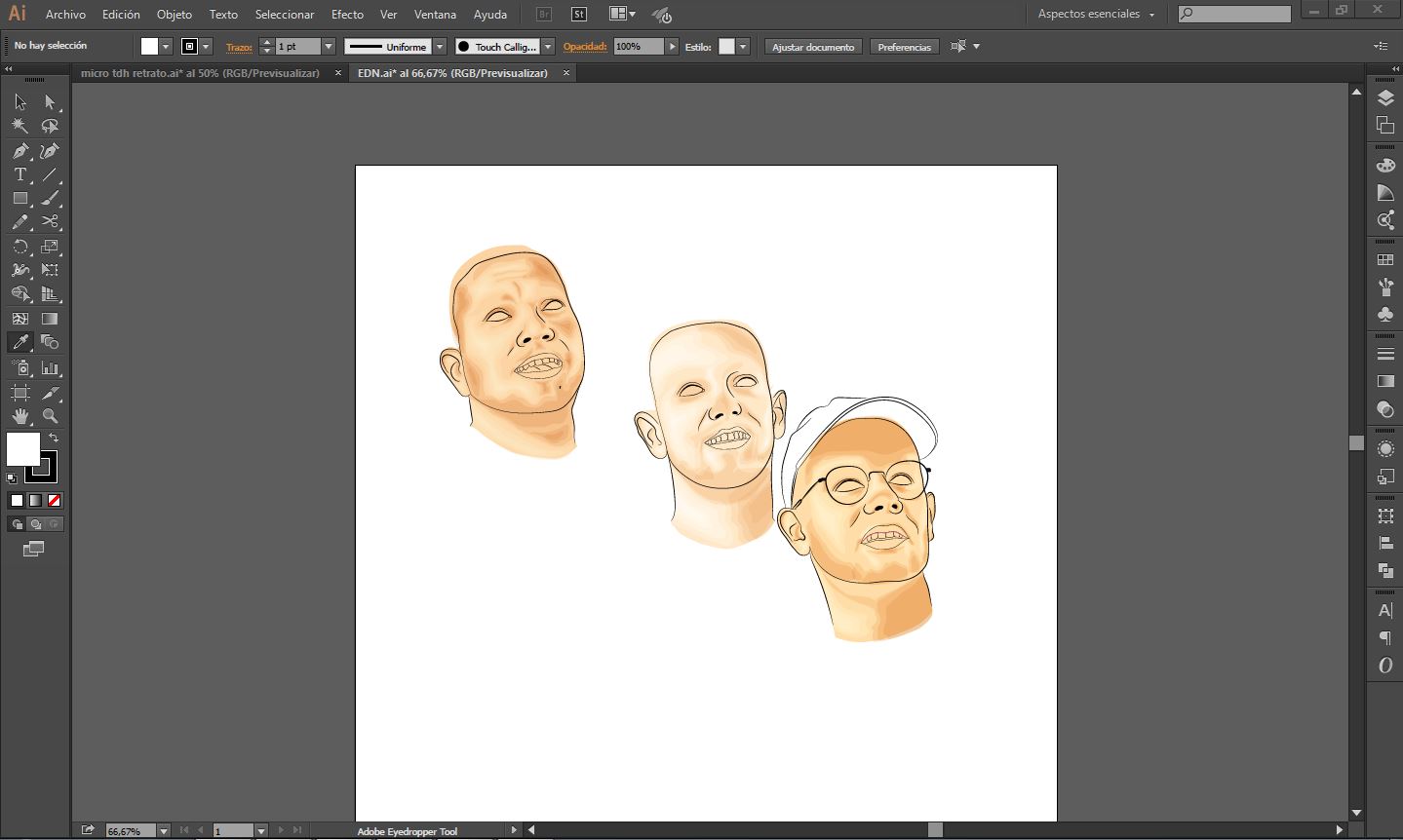
Task: Choose the Gradient tool
Action: [x=50, y=319]
